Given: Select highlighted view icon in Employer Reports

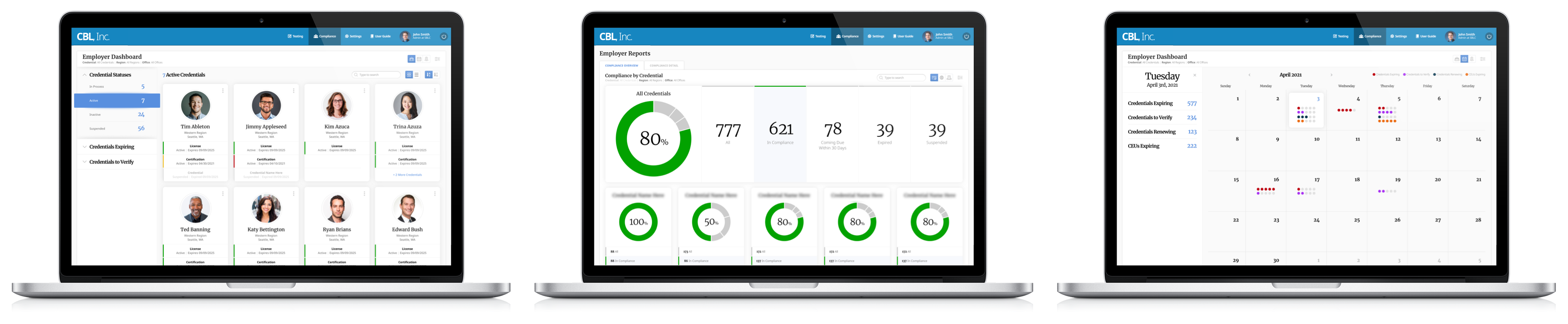Looking at the screenshot, I should click(x=934, y=78).
